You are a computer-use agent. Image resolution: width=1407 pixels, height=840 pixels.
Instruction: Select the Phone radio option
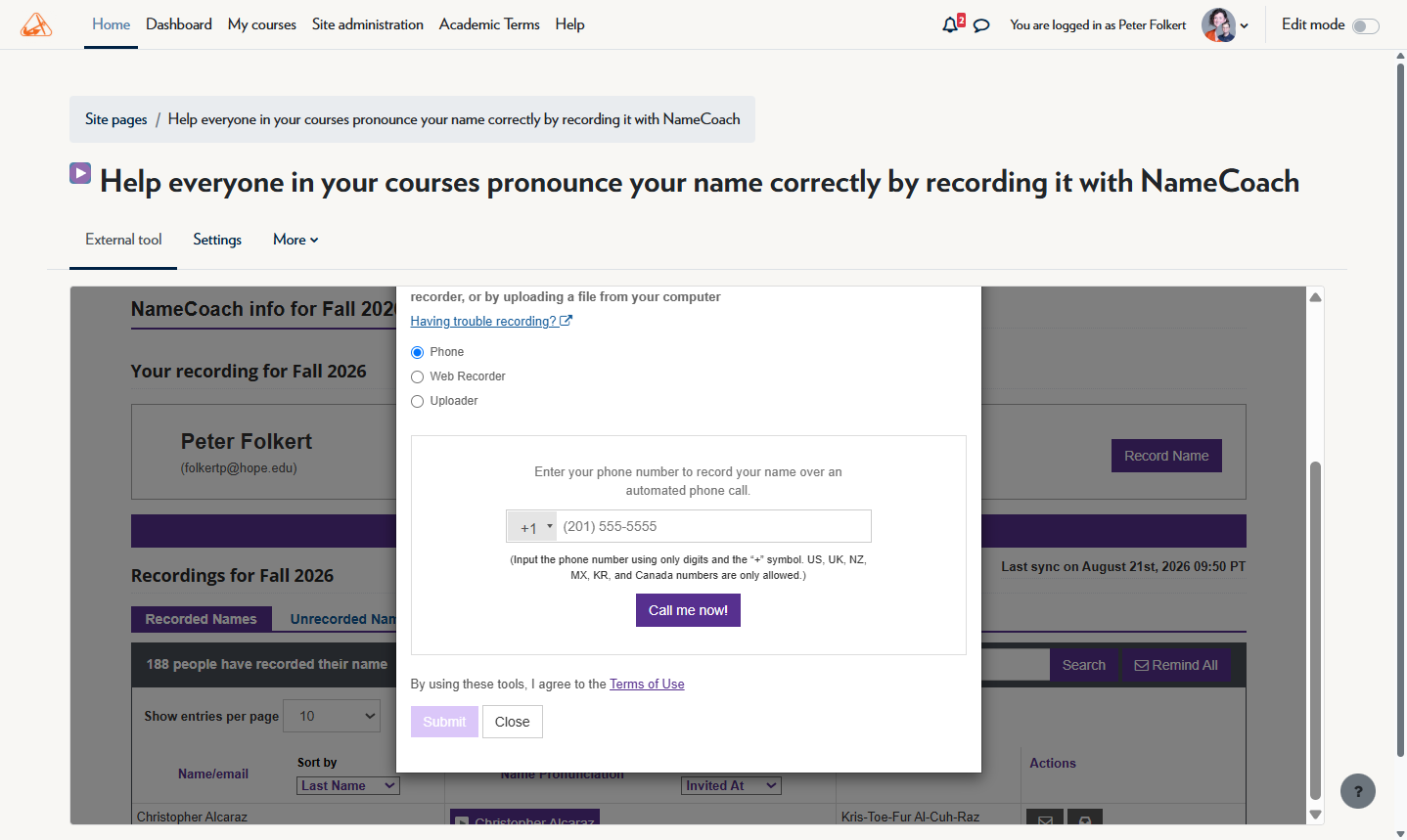417,352
